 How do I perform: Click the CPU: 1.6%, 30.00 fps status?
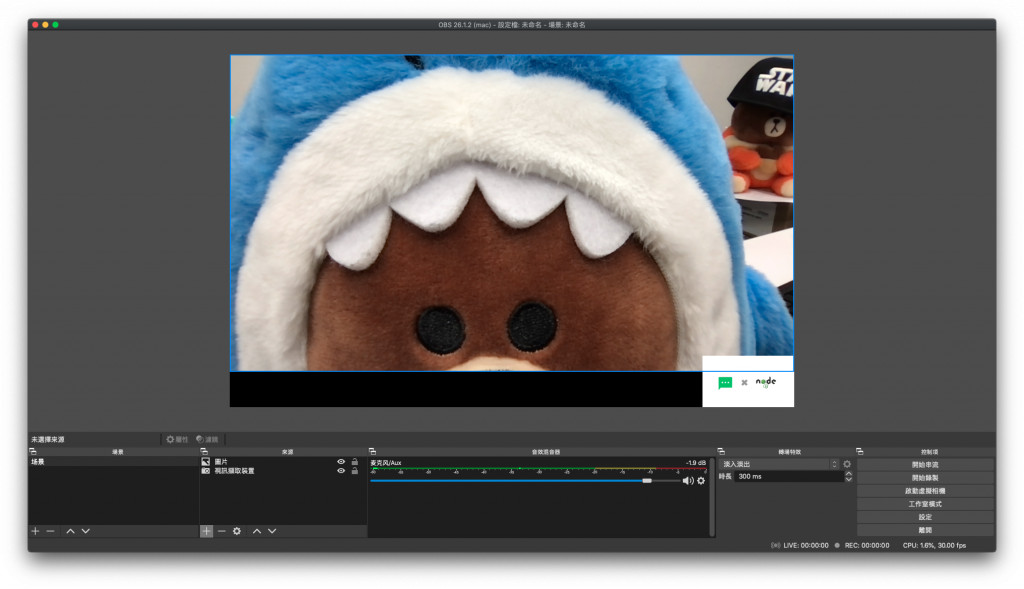pyautogui.click(x=934, y=545)
